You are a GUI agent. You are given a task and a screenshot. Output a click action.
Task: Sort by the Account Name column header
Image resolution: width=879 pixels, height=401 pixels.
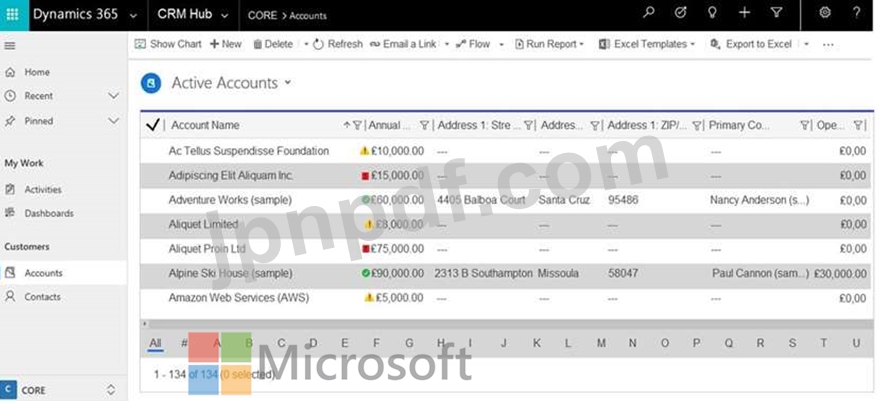click(x=205, y=125)
